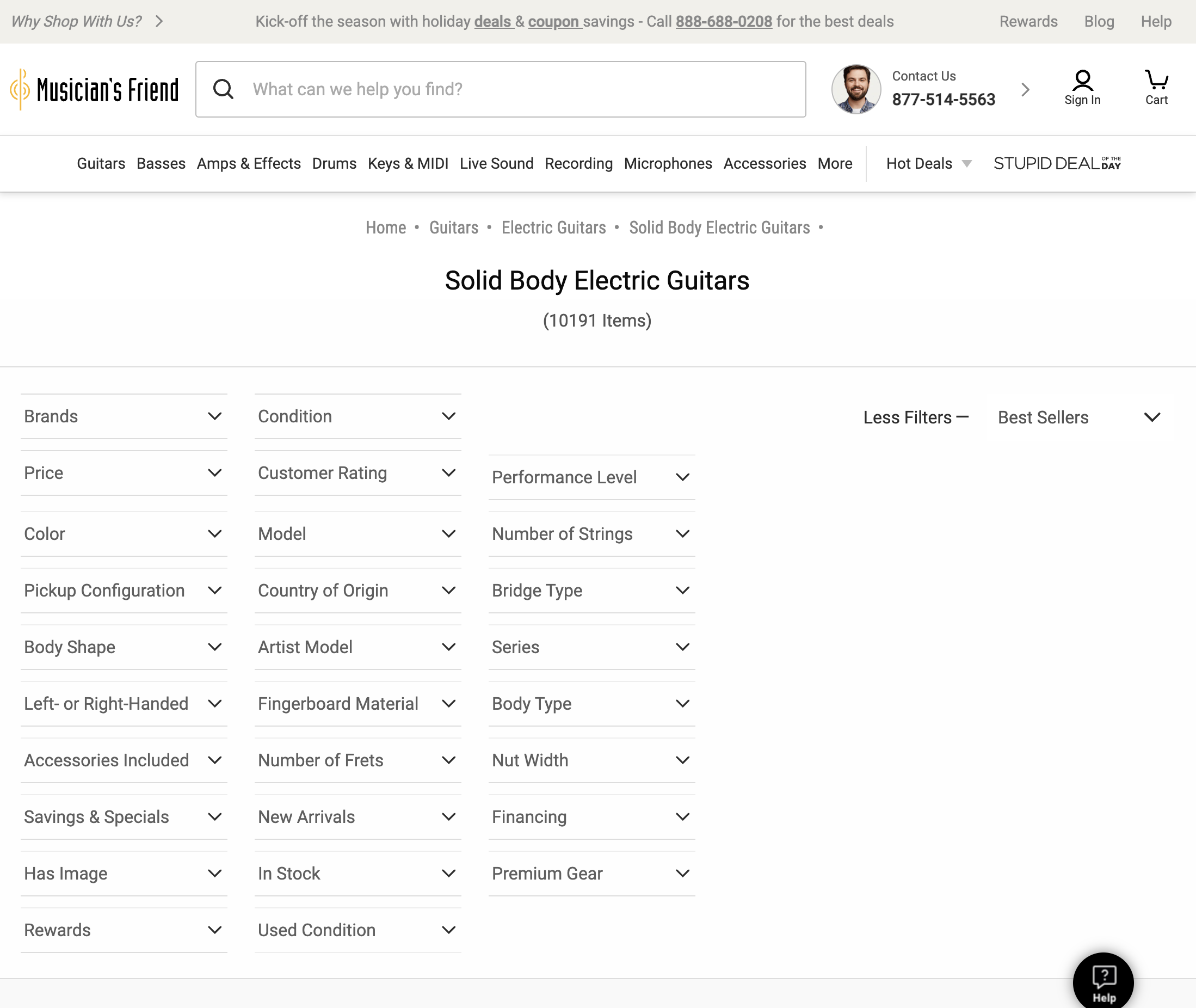Open the Guitars menu

[101, 163]
